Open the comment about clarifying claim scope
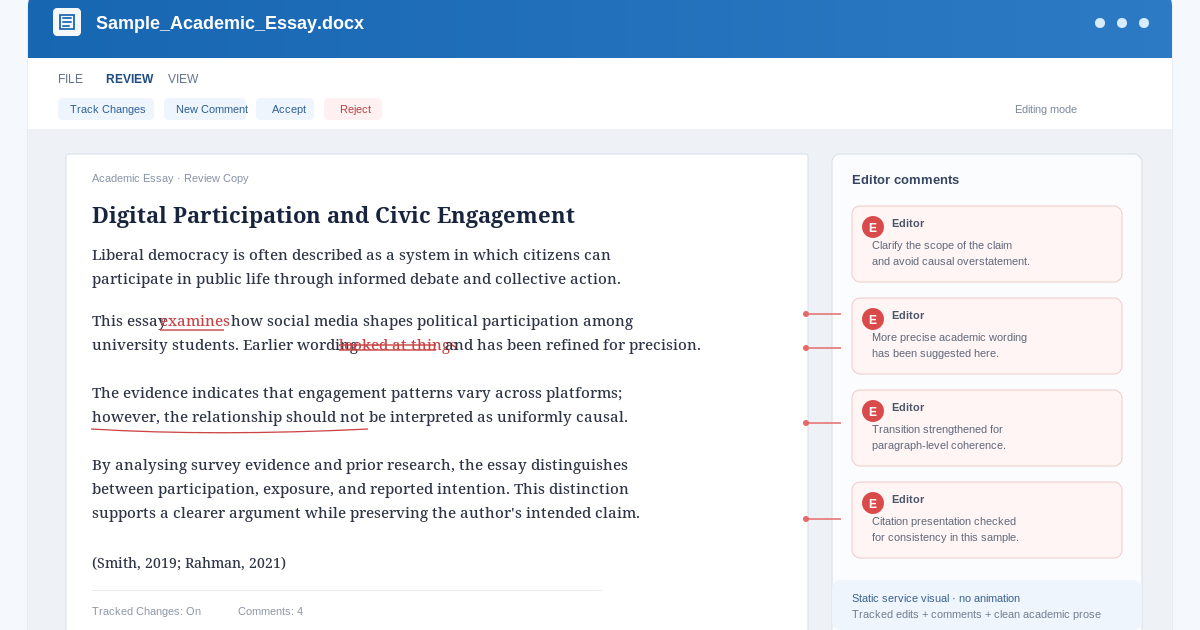This screenshot has width=1200, height=630. coord(987,244)
